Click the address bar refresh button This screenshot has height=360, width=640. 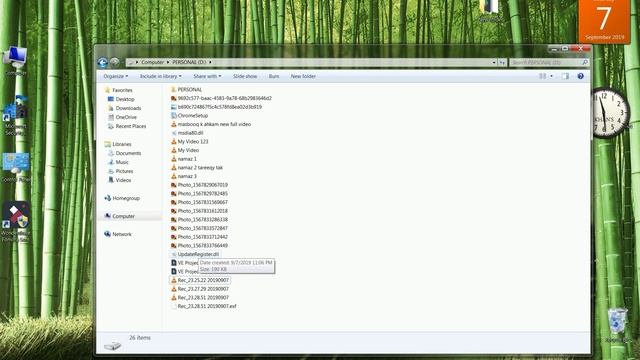tap(502, 62)
